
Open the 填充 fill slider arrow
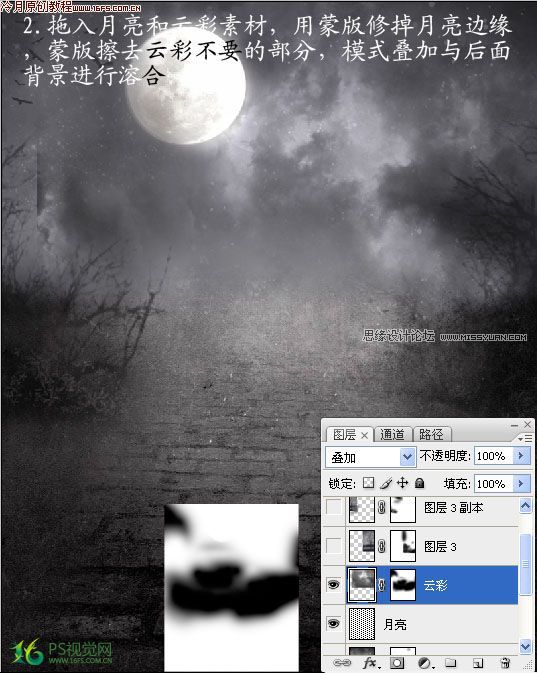click(522, 484)
